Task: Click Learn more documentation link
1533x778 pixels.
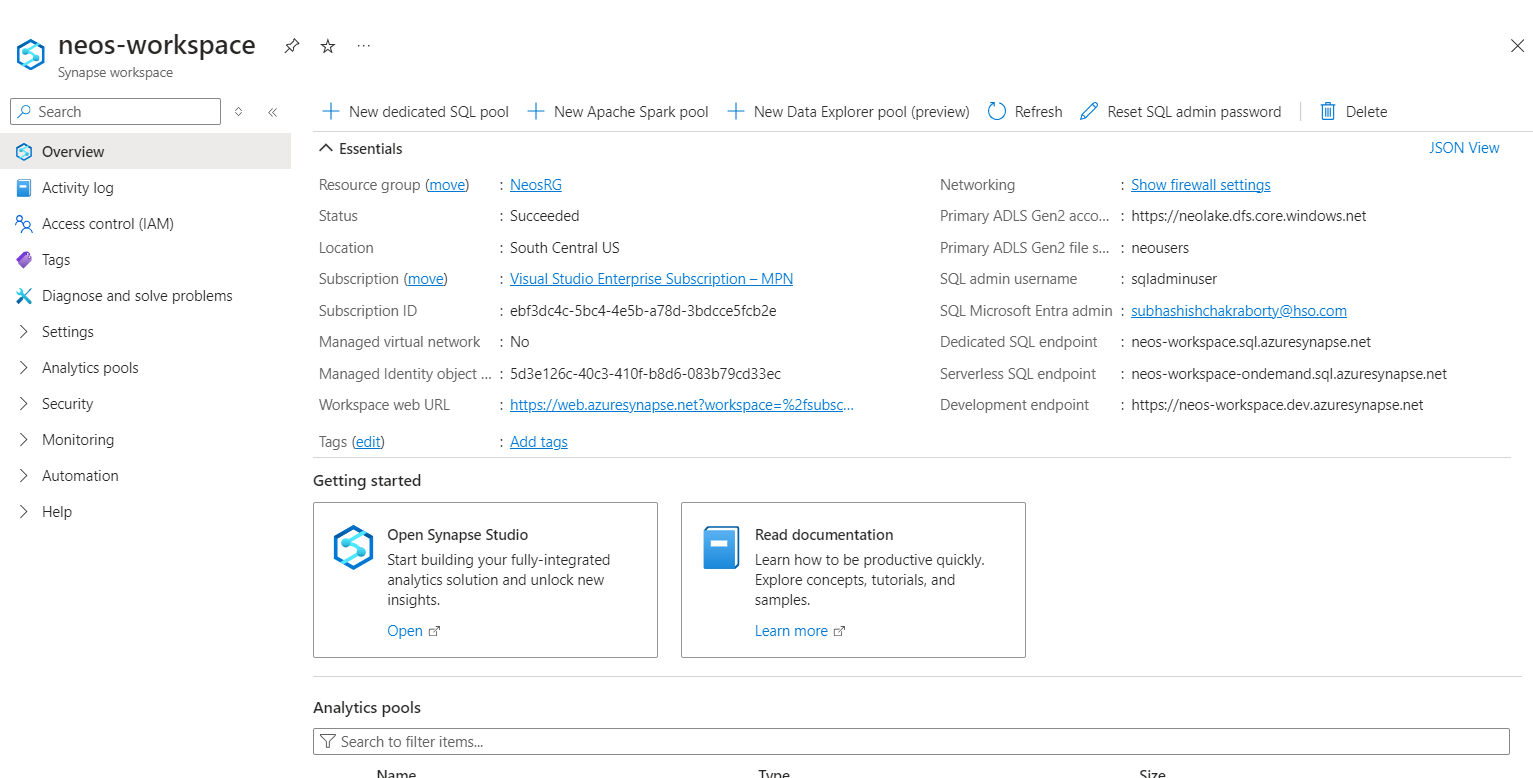Action: coord(791,631)
